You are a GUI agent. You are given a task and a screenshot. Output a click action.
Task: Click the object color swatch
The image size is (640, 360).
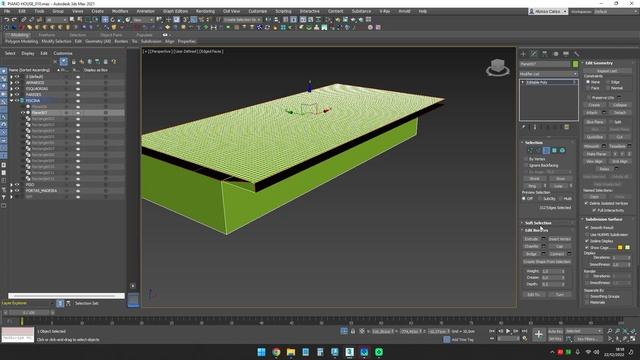click(x=575, y=64)
